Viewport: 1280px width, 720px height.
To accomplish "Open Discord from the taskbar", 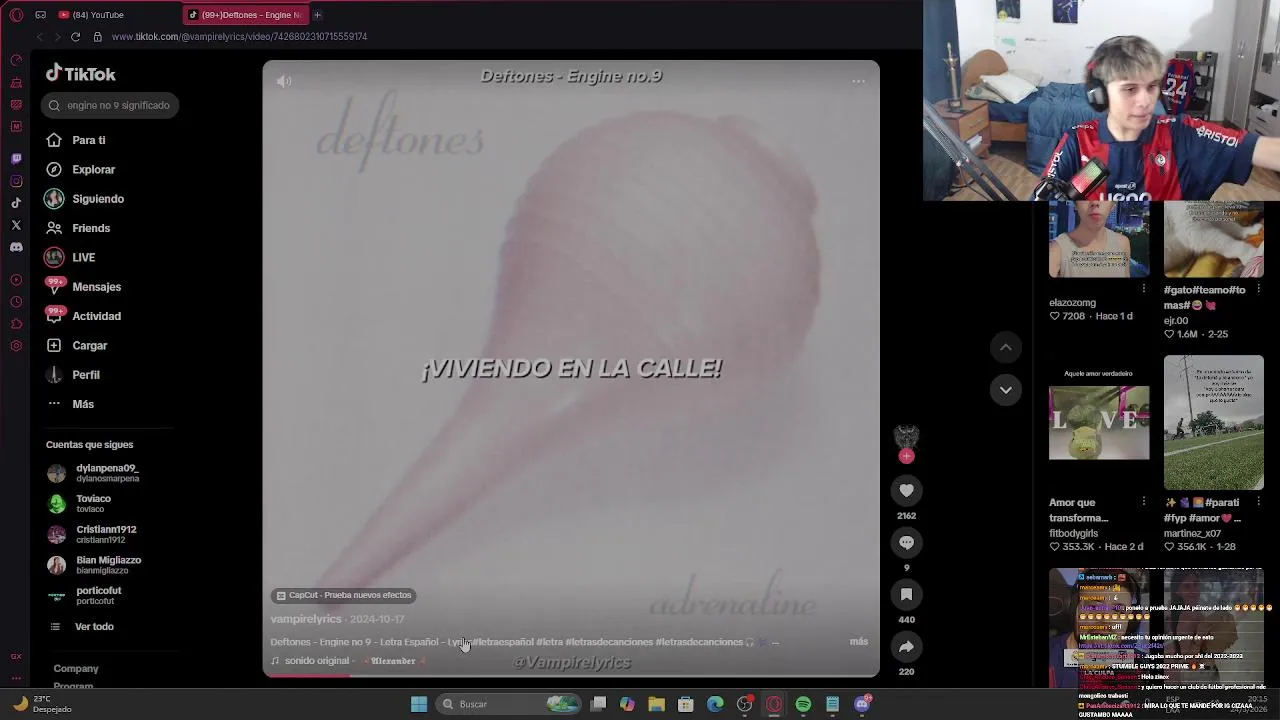I will click(x=862, y=704).
